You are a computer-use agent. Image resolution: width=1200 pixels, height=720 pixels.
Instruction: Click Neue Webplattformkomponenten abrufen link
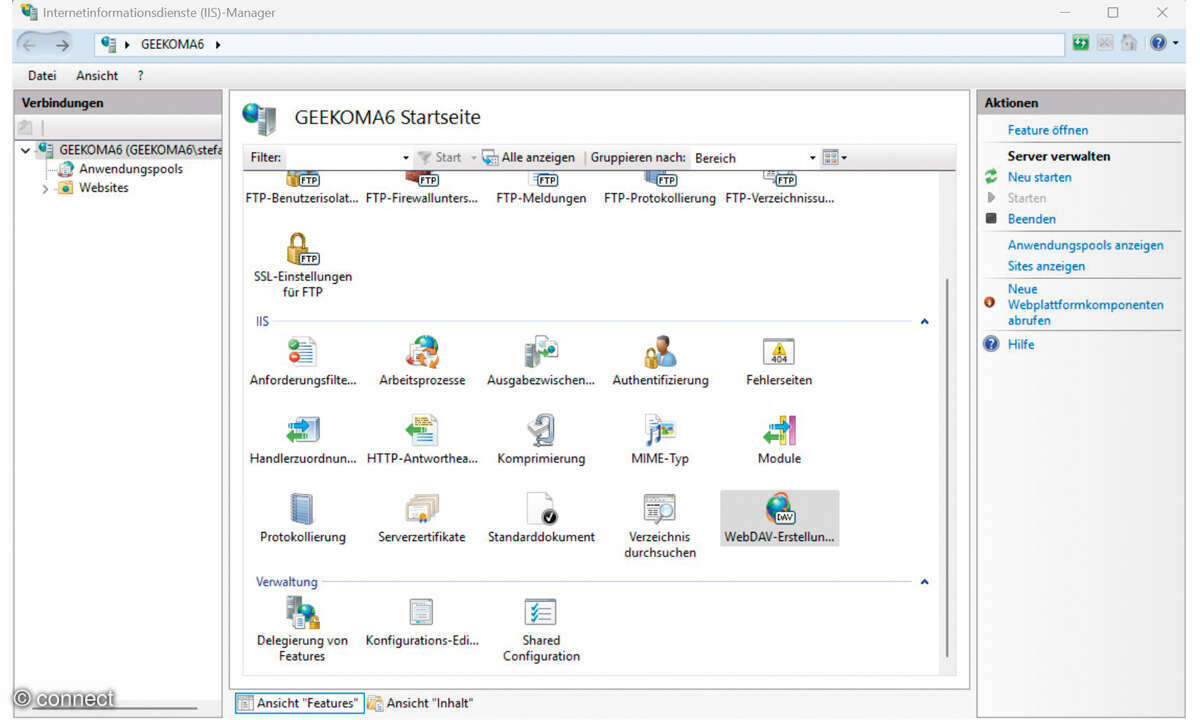click(x=1085, y=305)
